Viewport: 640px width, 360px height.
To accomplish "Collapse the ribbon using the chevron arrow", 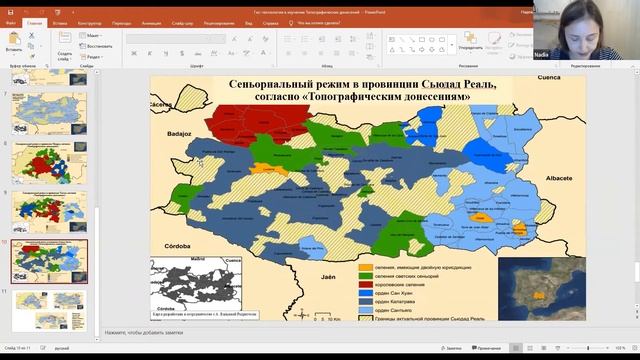I will point(633,66).
